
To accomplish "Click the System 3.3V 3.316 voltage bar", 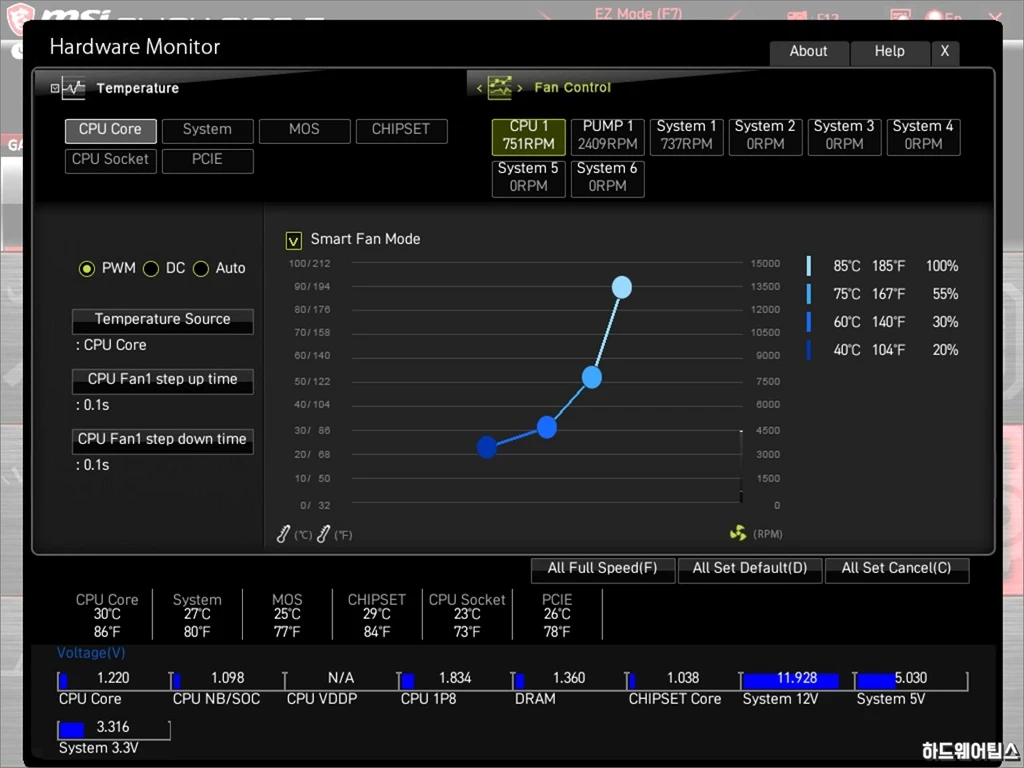I will pos(114,729).
